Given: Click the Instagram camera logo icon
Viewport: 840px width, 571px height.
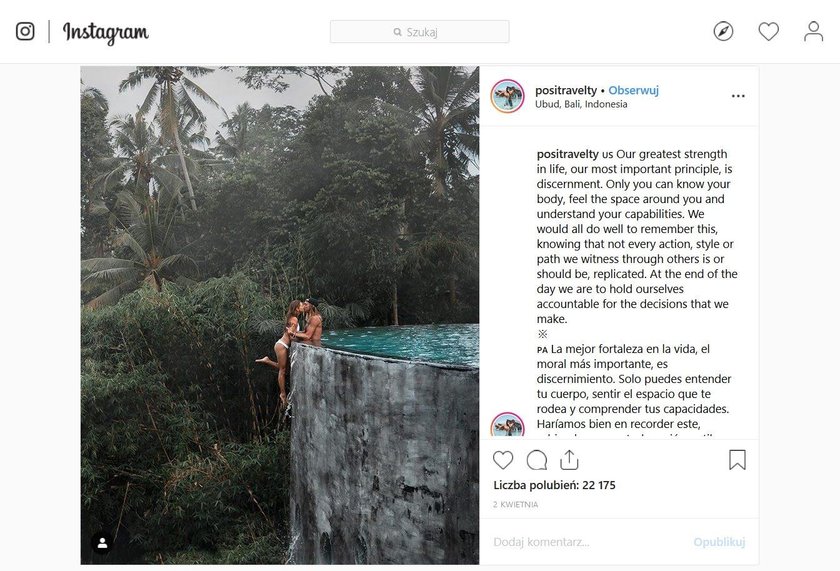Looking at the screenshot, I should (25, 32).
